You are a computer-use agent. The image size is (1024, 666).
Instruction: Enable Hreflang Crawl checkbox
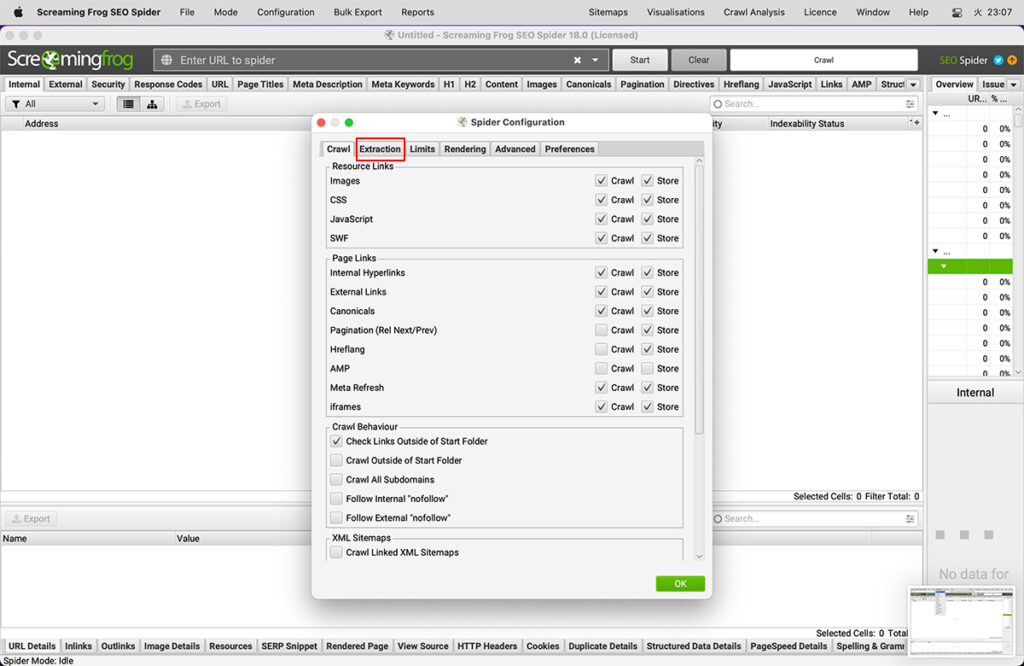601,349
